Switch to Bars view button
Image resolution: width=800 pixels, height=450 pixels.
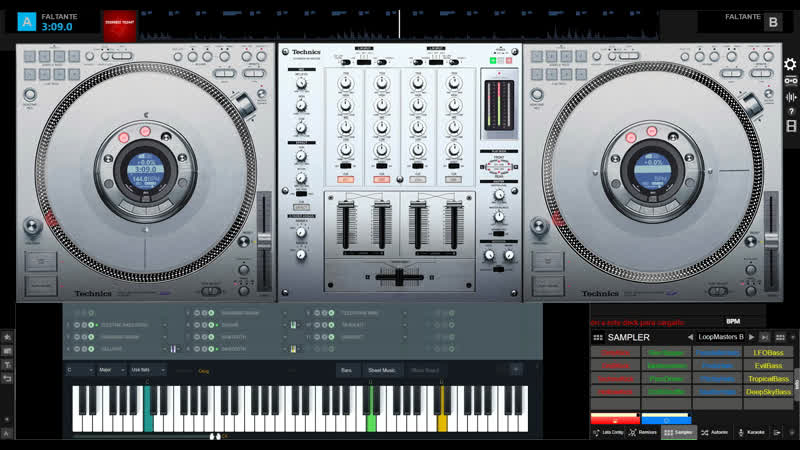click(x=346, y=370)
